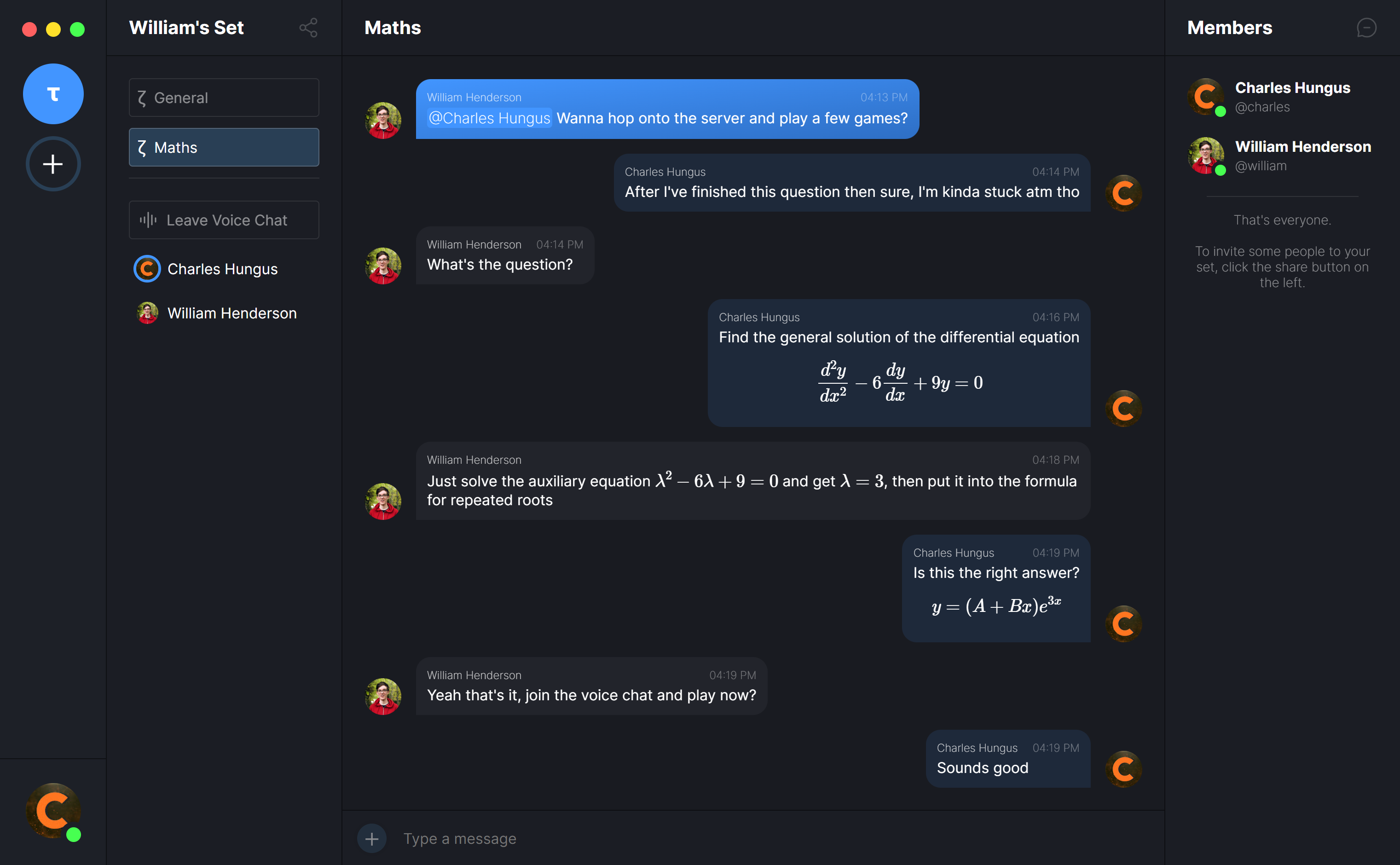Click the differential equation message bubble
The image size is (1400, 865).
[x=898, y=363]
